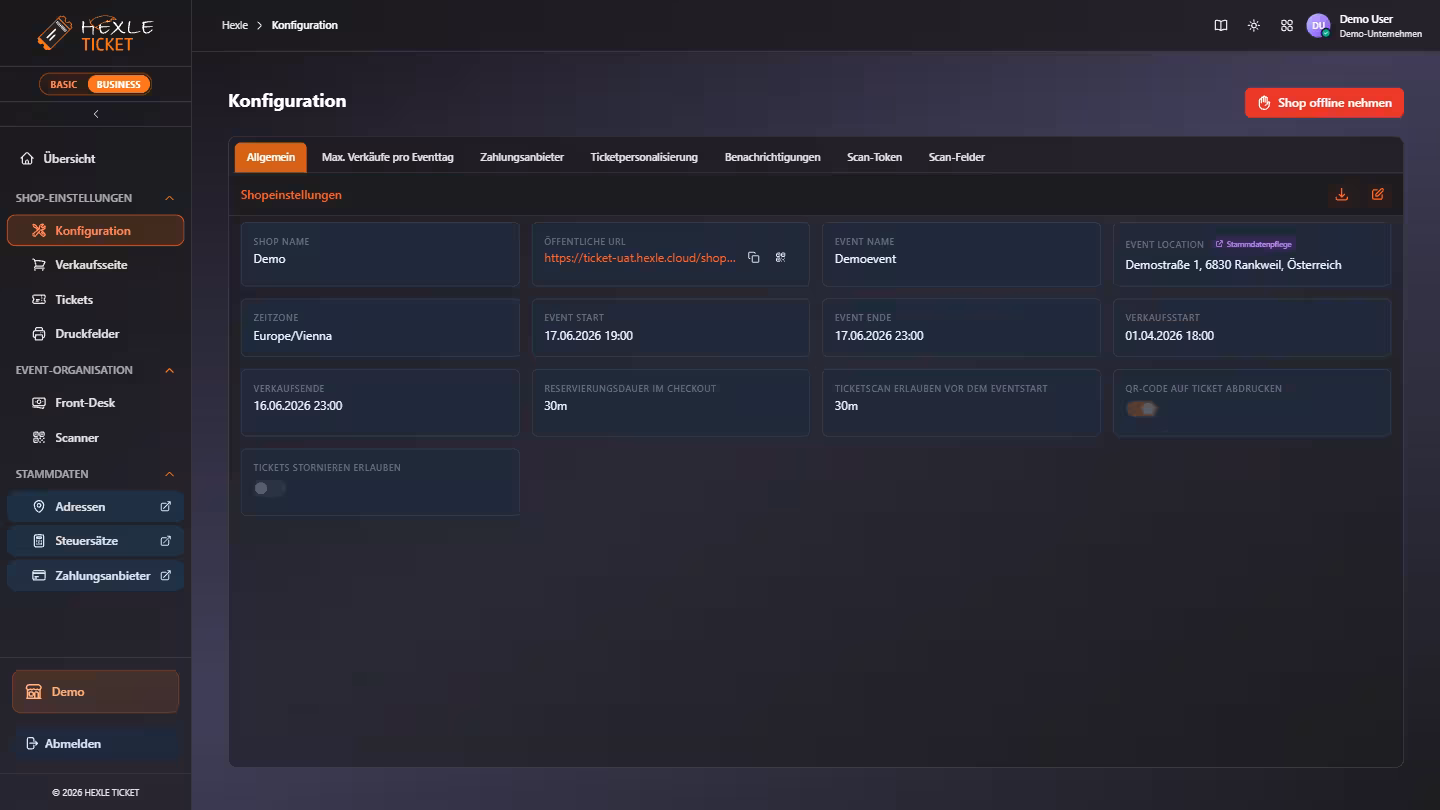Viewport: 1440px width, 810px height.
Task: Open the Stammdatenpflege link
Action: pos(1254,244)
